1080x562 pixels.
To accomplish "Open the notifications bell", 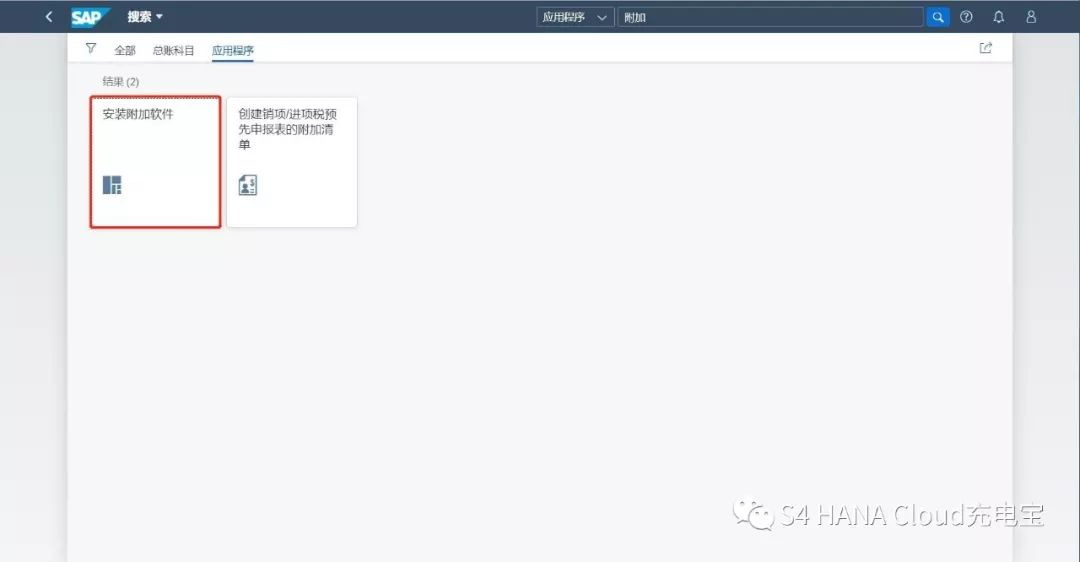I will [x=999, y=17].
